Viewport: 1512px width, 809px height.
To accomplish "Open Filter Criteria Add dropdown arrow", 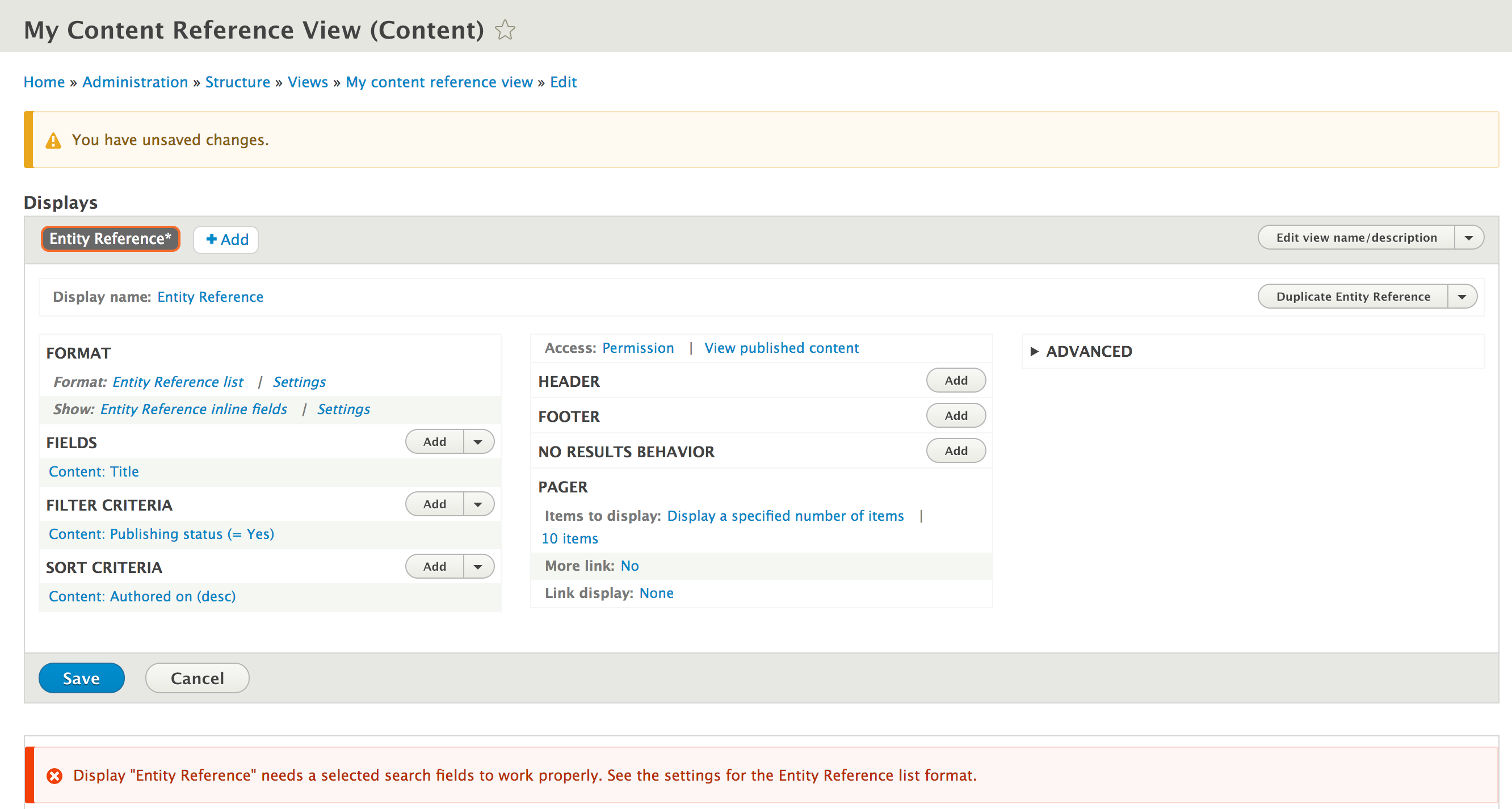I will [x=478, y=504].
